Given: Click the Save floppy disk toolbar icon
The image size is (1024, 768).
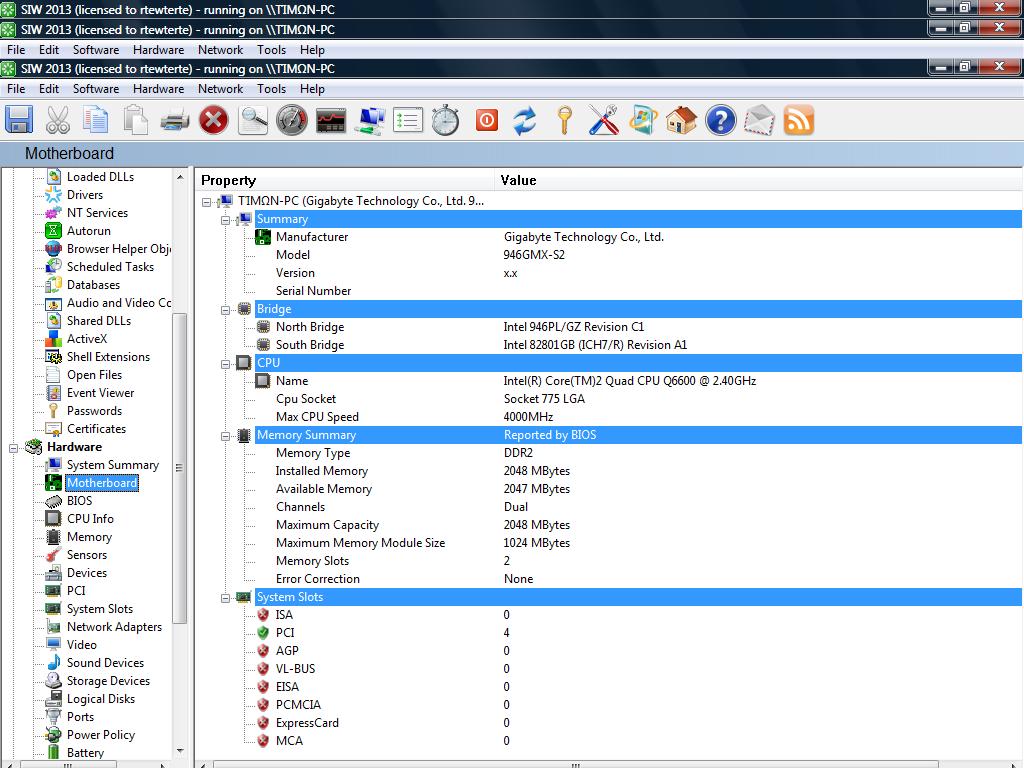Looking at the screenshot, I should [x=19, y=120].
